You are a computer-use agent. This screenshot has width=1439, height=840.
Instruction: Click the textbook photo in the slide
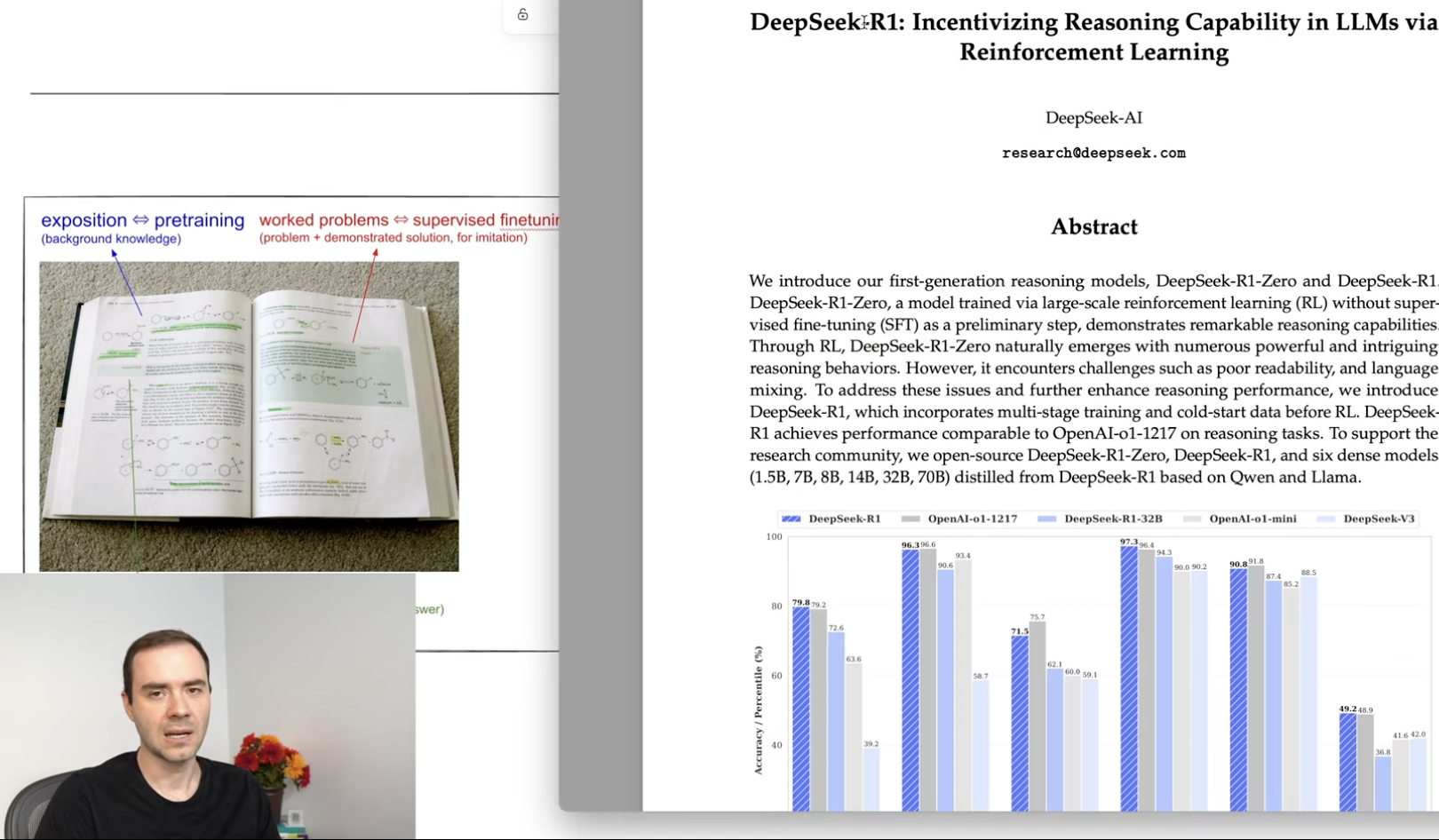(249, 416)
